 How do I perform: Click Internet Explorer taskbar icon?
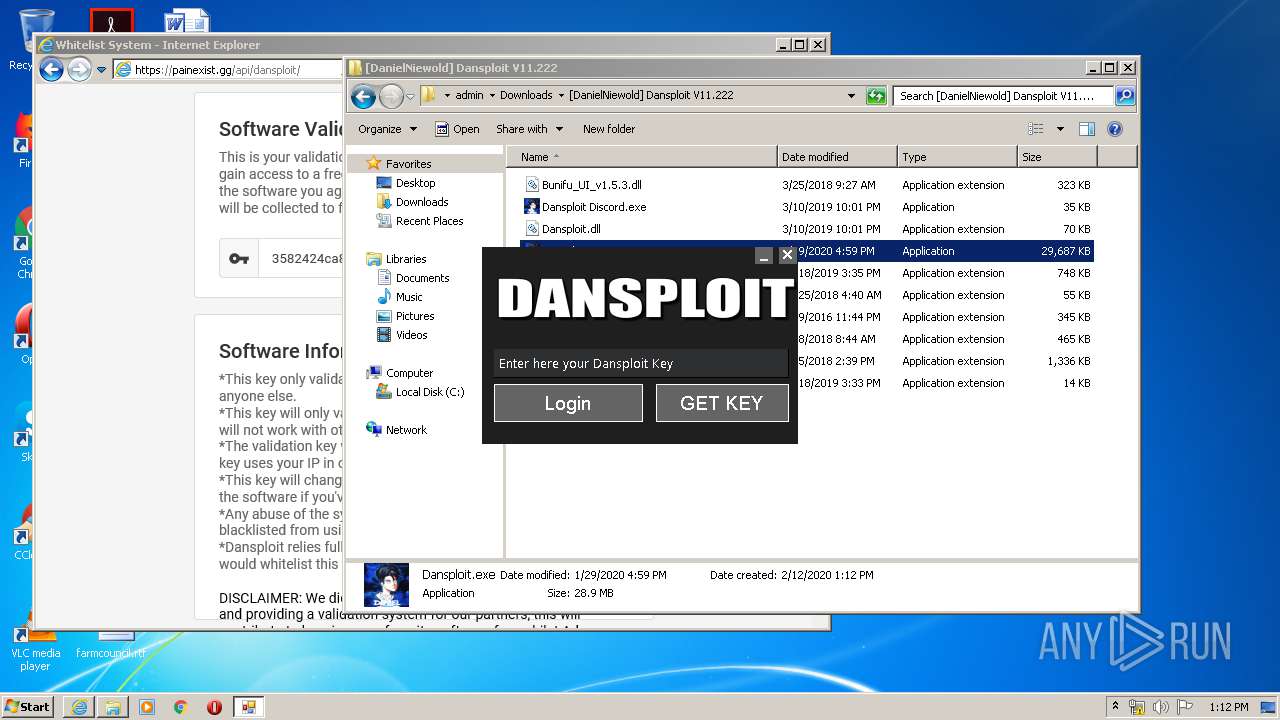(x=79, y=707)
